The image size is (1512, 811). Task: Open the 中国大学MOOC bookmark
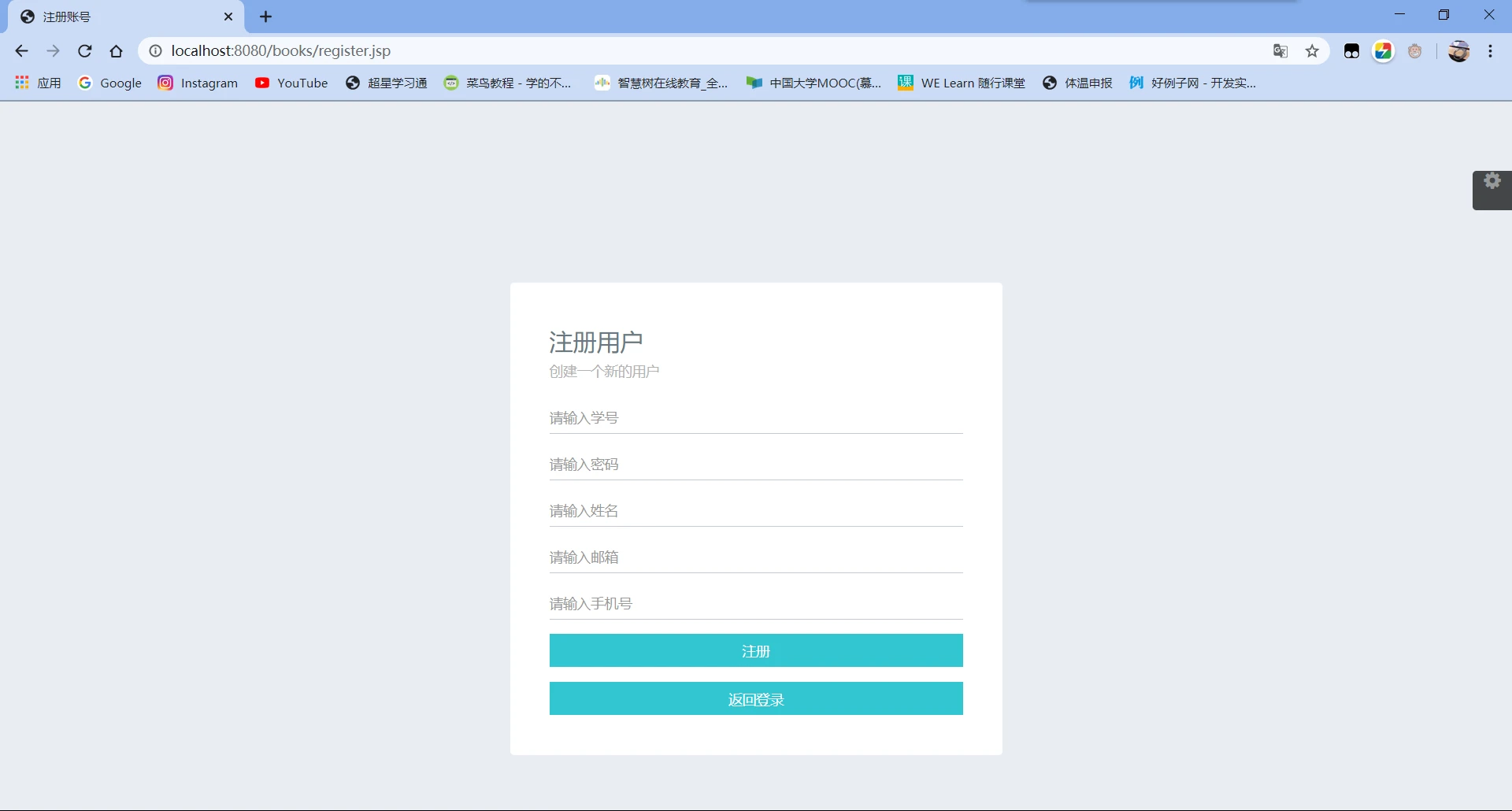814,83
